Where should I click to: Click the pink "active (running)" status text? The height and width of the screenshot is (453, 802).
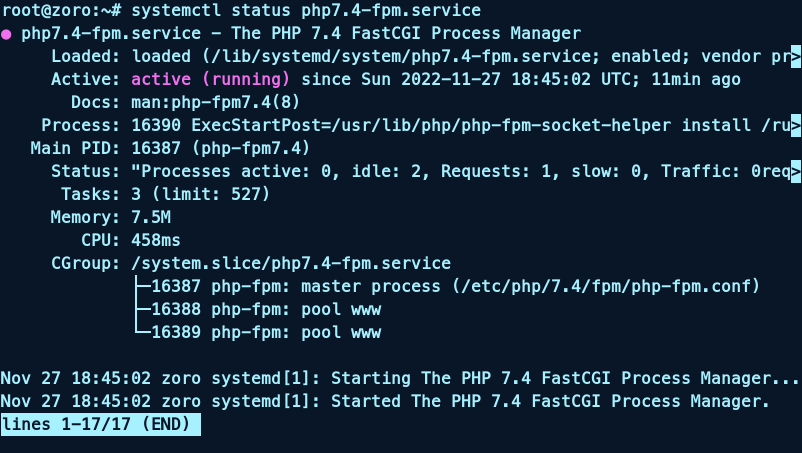point(211,80)
